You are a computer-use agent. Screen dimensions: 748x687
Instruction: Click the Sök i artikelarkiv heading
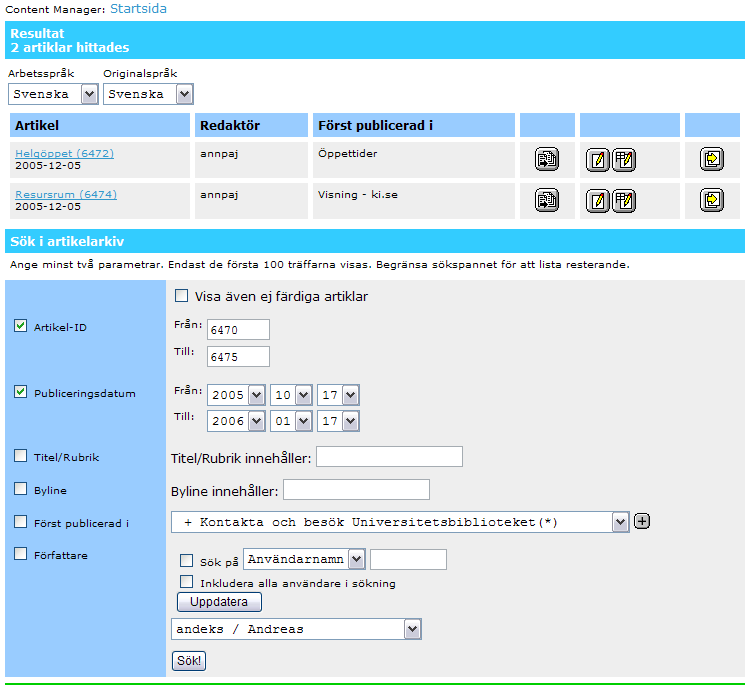[x=67, y=241]
